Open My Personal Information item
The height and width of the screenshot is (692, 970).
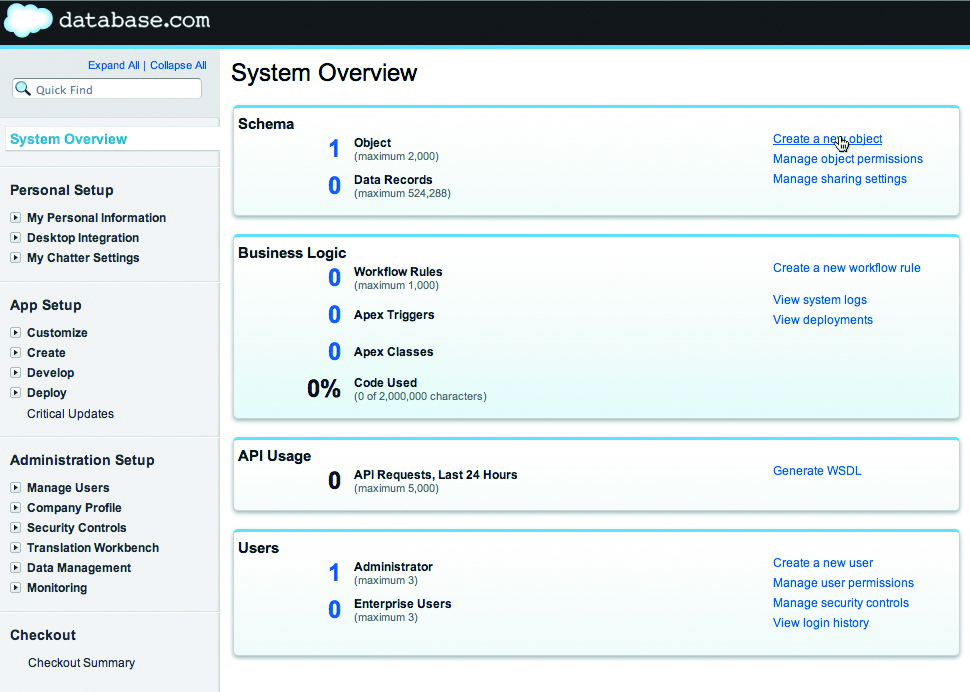97,218
